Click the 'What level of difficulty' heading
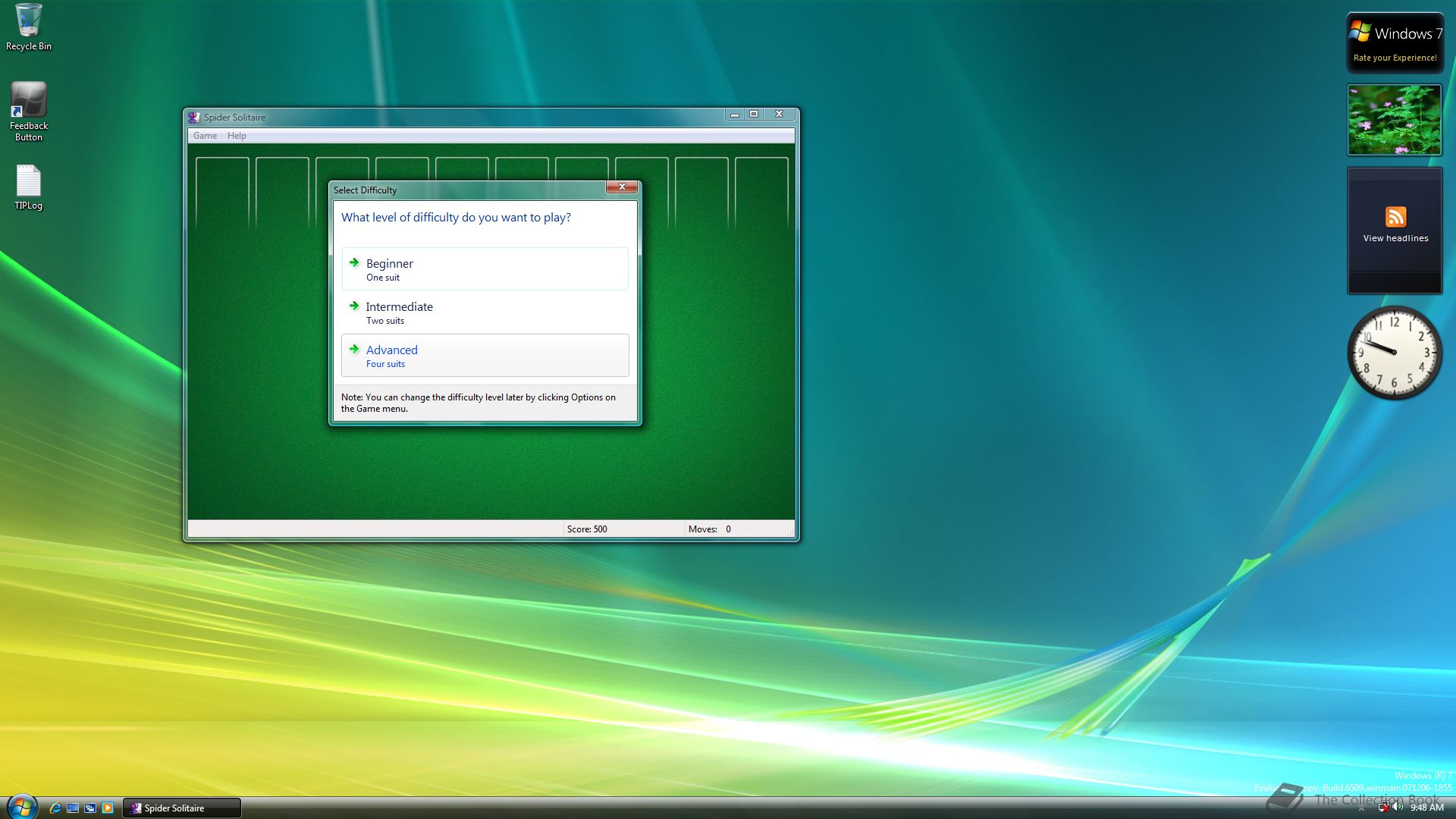Screen dimensions: 1456x819 tap(456, 218)
